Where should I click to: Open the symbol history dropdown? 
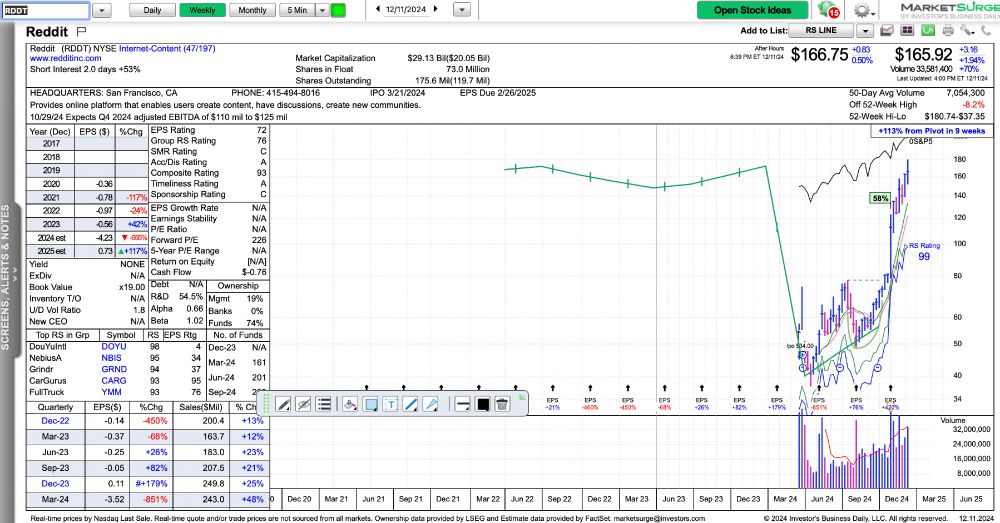pyautogui.click(x=102, y=10)
